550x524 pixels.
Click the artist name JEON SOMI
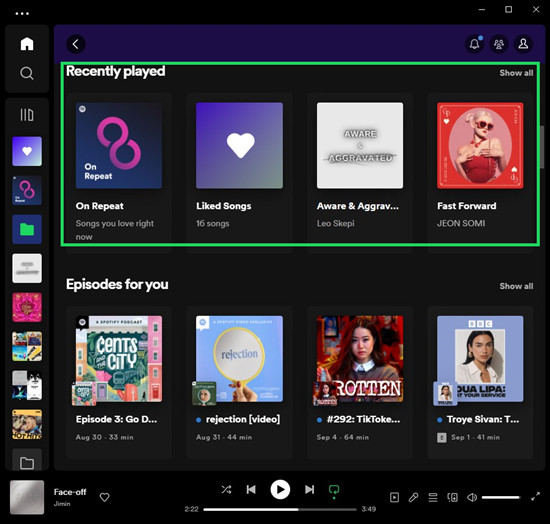coord(461,223)
